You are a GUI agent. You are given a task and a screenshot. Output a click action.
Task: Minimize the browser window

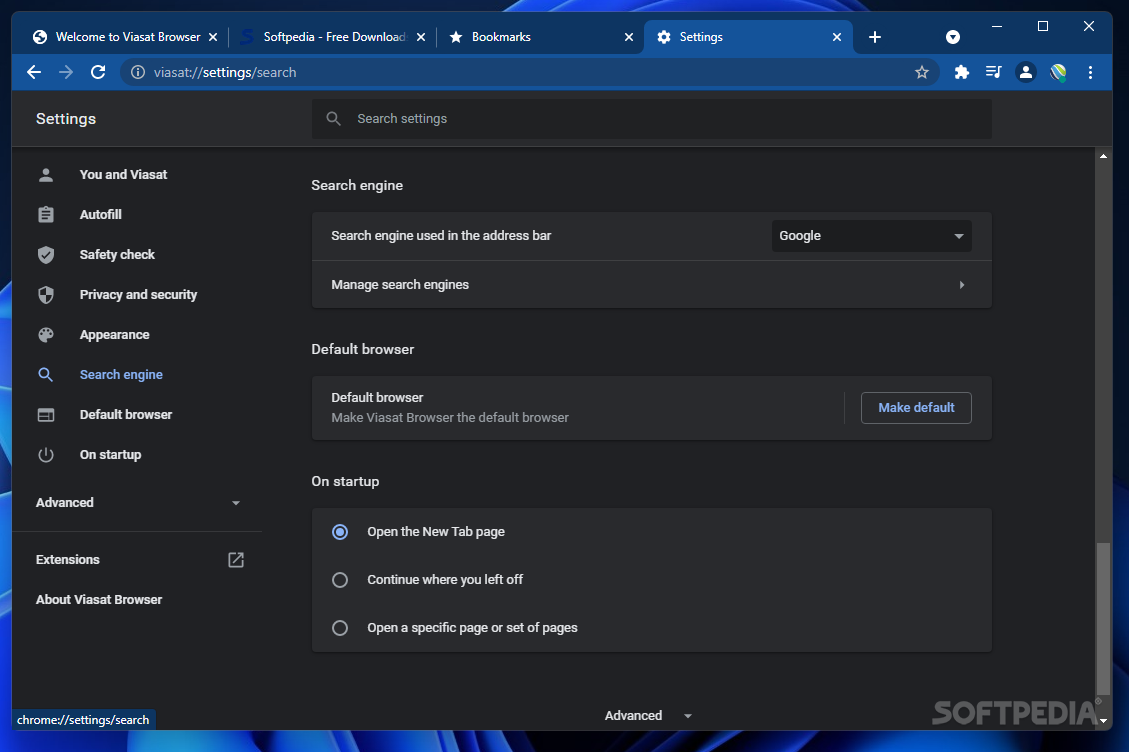click(x=997, y=27)
